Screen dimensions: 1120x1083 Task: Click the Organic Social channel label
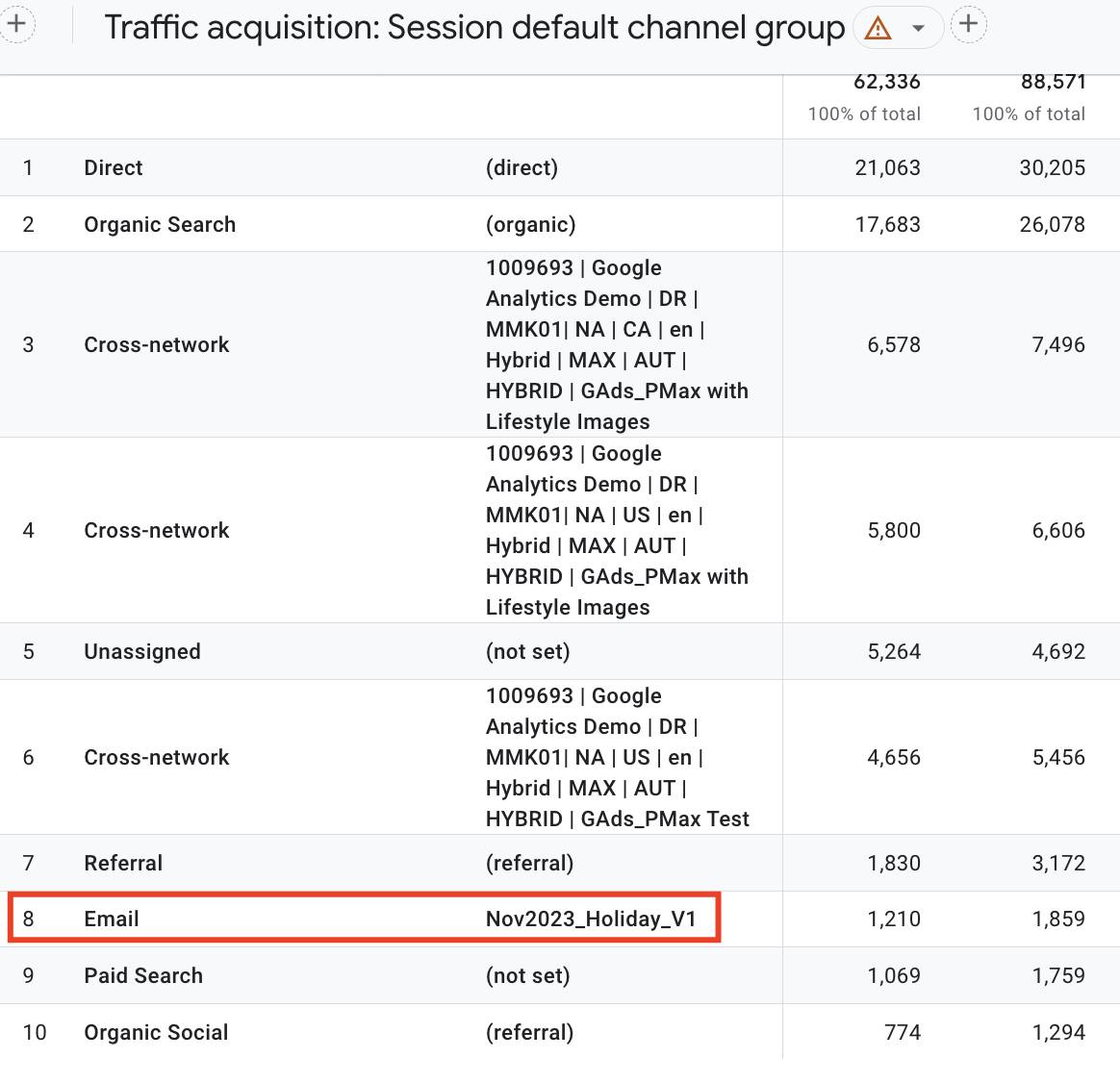(x=156, y=1032)
